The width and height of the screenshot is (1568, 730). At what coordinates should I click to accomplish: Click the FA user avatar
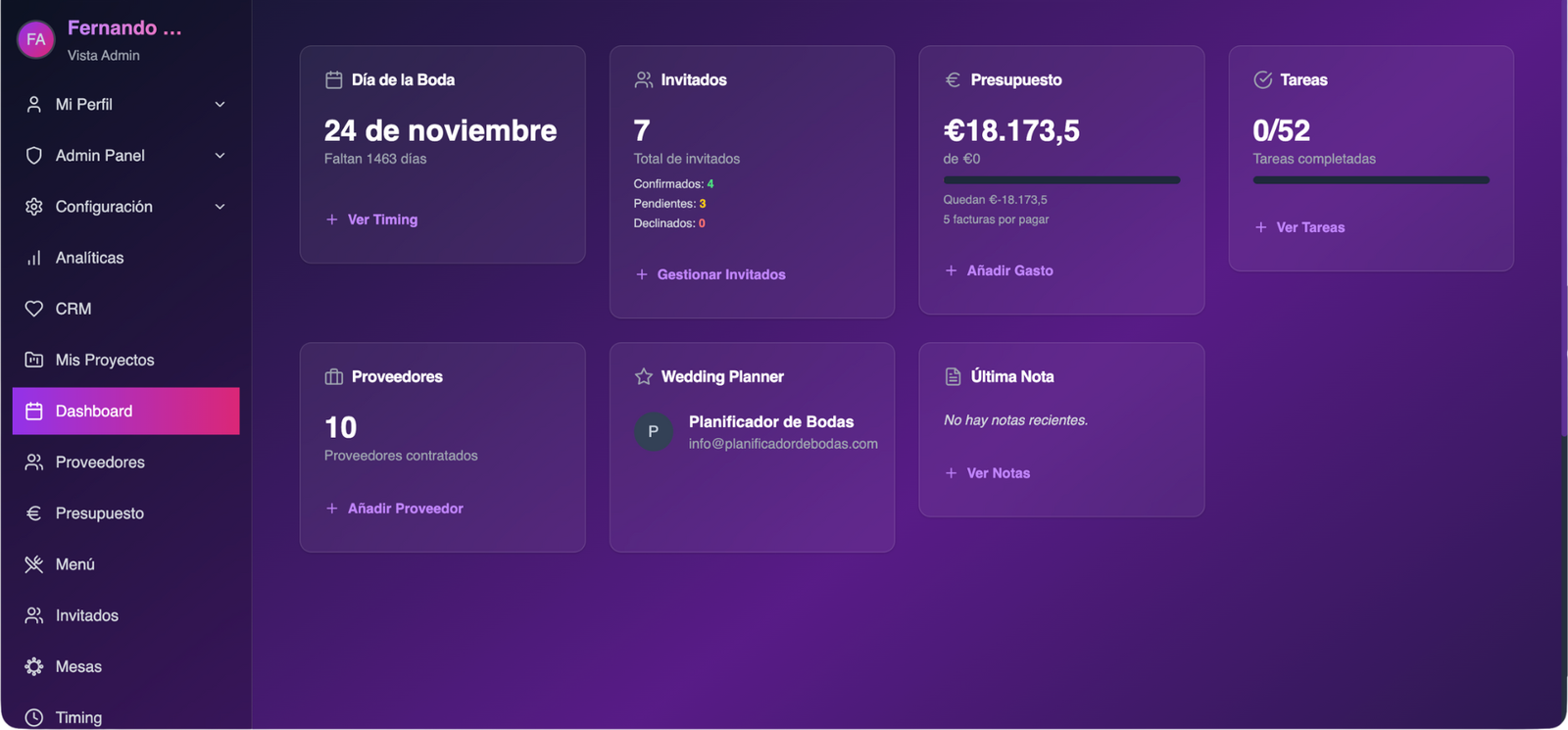click(36, 39)
